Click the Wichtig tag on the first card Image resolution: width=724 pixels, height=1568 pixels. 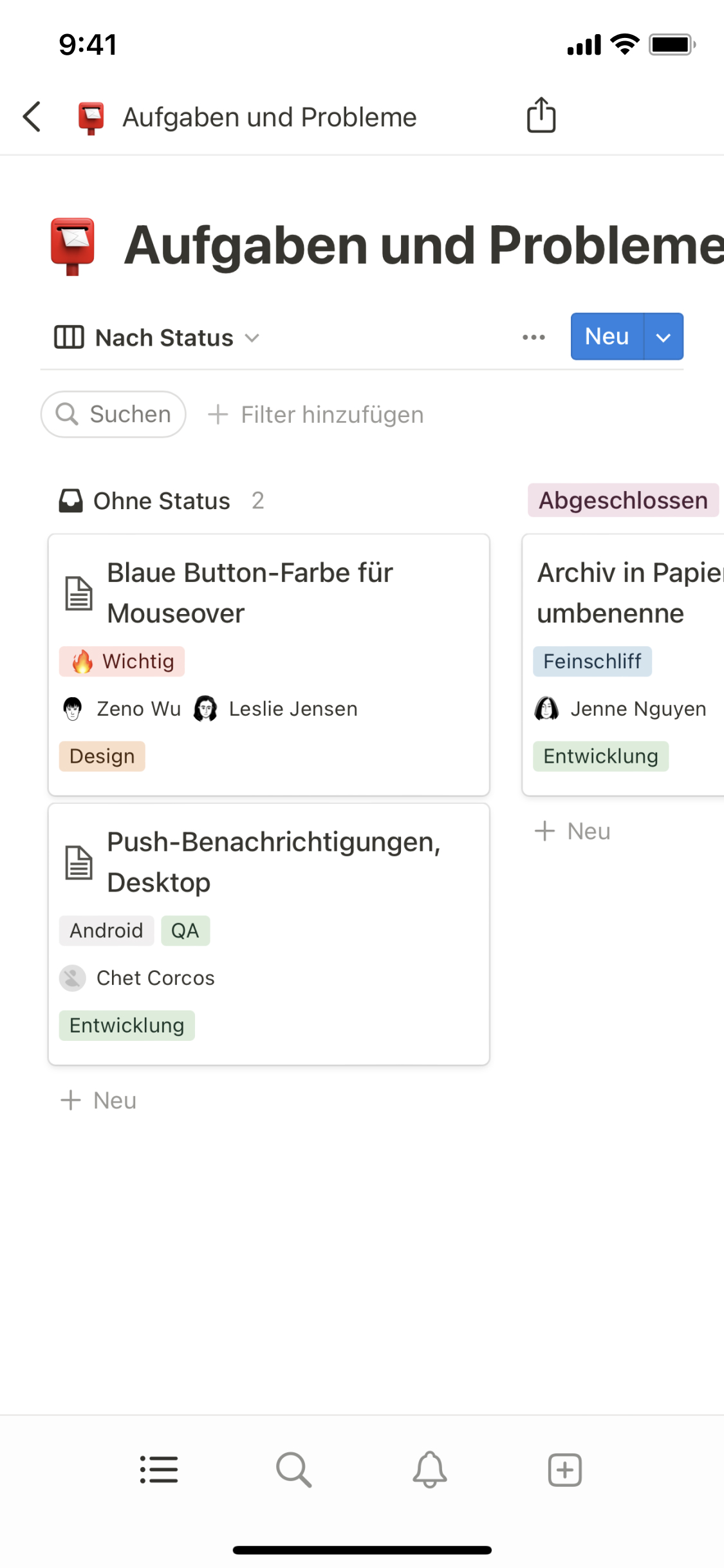coord(122,661)
